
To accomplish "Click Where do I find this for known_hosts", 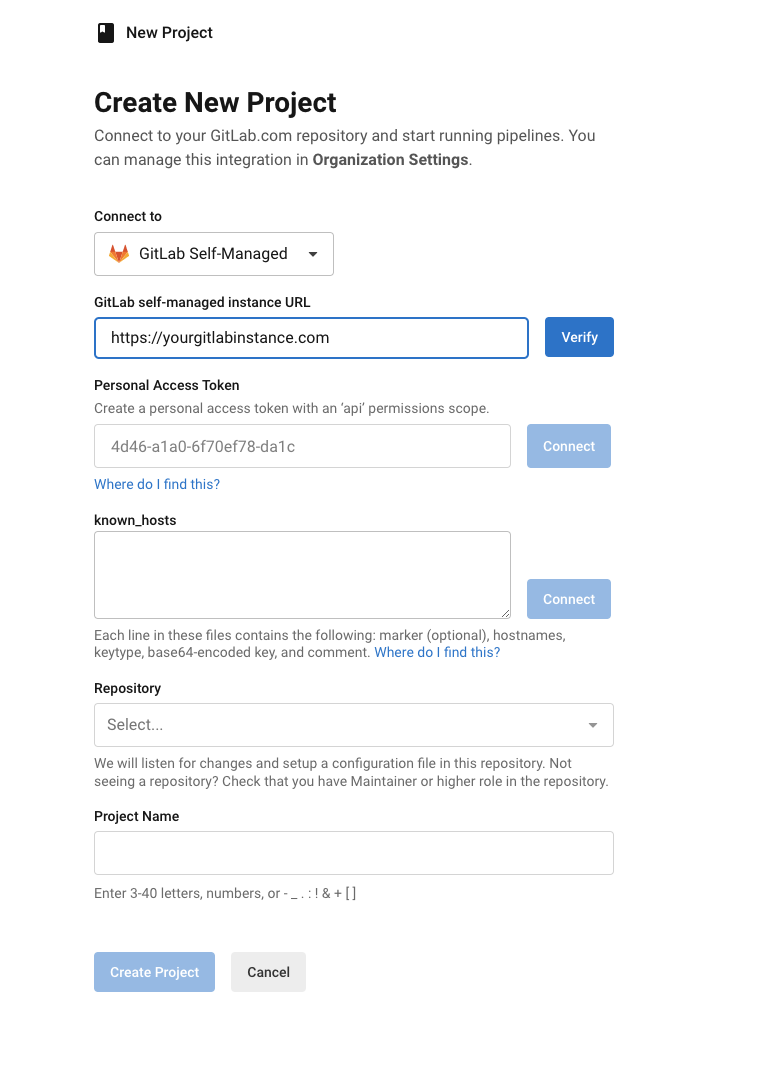I will tap(437, 652).
